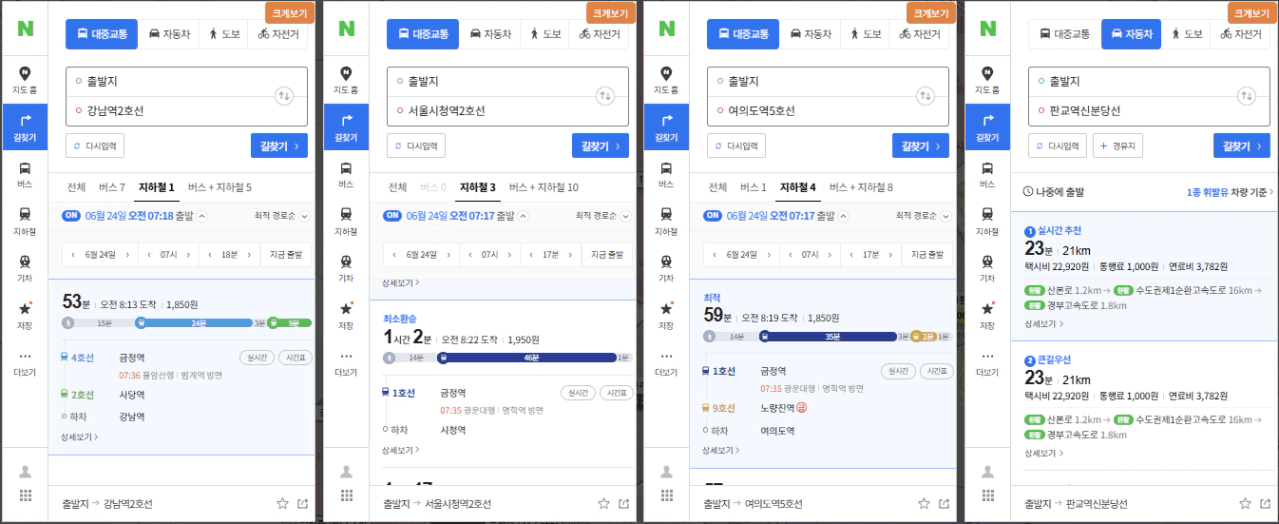Star the 출발지 → 서울시청역2호선 route
This screenshot has height=524, width=1279.
603,504
